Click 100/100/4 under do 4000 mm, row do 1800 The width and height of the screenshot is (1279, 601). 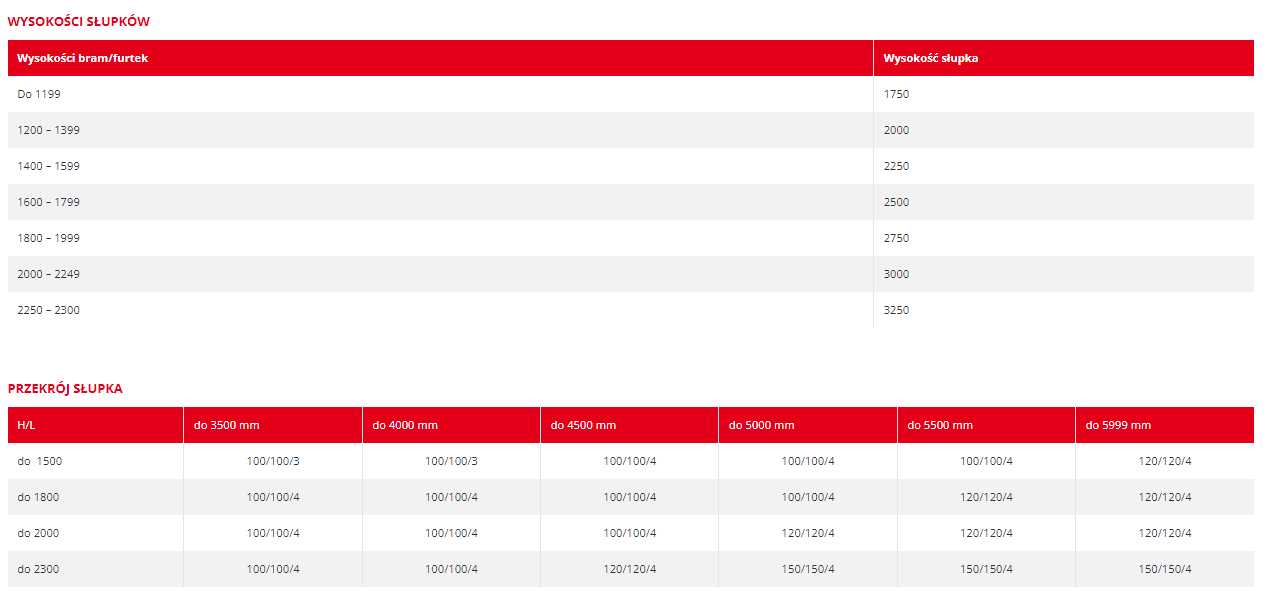tap(451, 497)
